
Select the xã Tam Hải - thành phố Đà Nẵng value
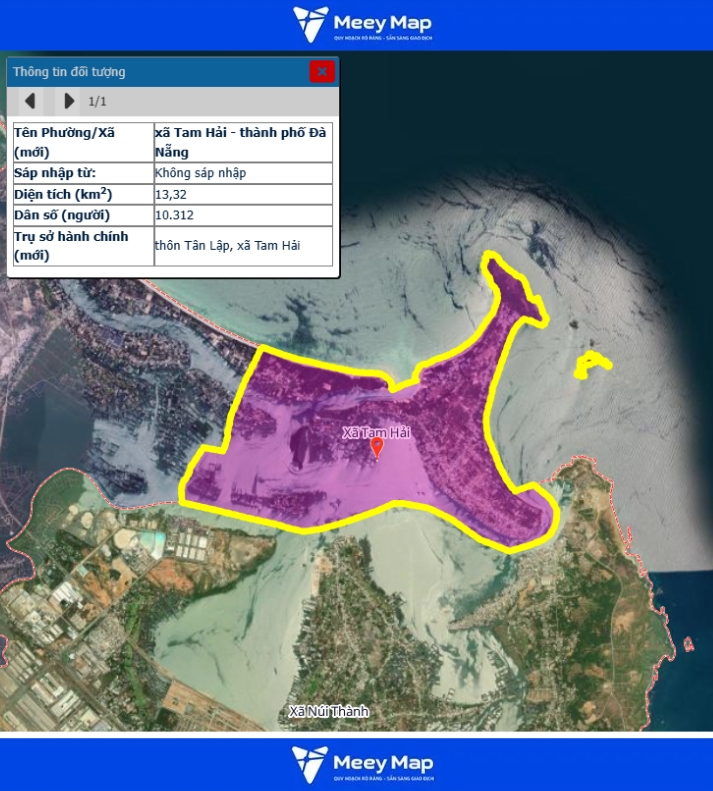pyautogui.click(x=243, y=142)
